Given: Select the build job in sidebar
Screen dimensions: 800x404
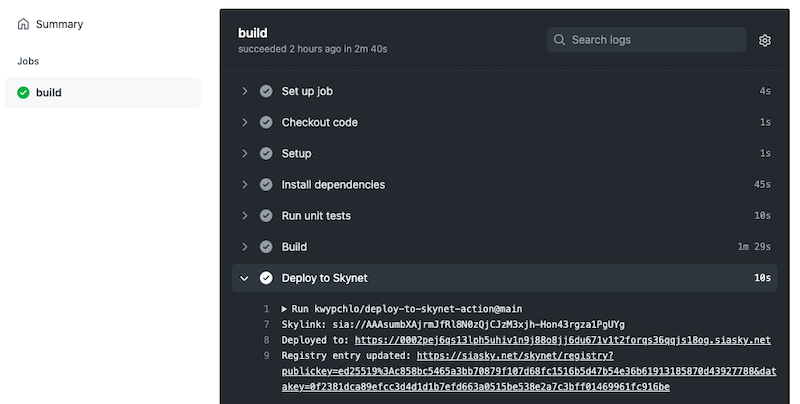Looking at the screenshot, I should [x=49, y=93].
